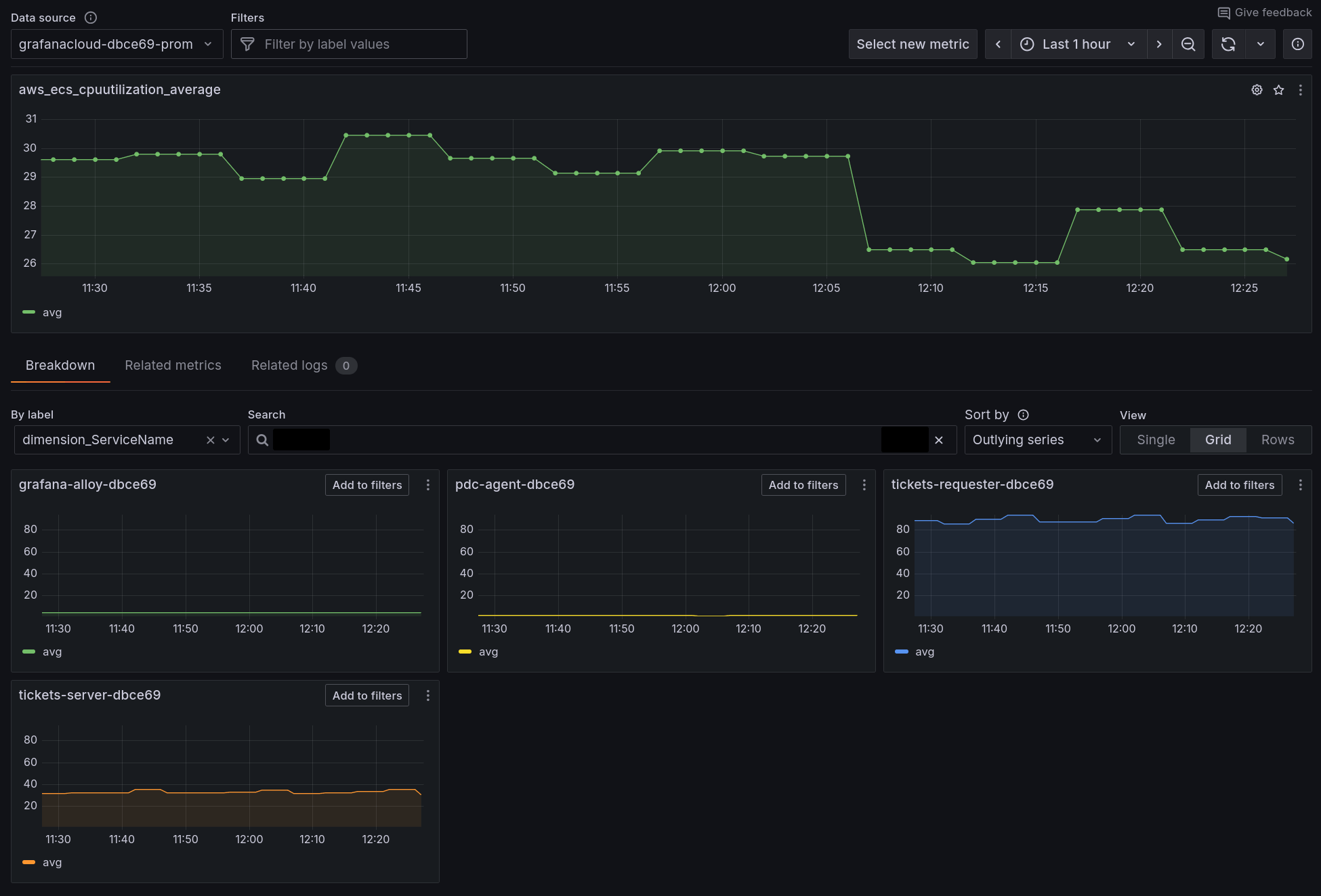Zoom out the time range

[1188, 44]
